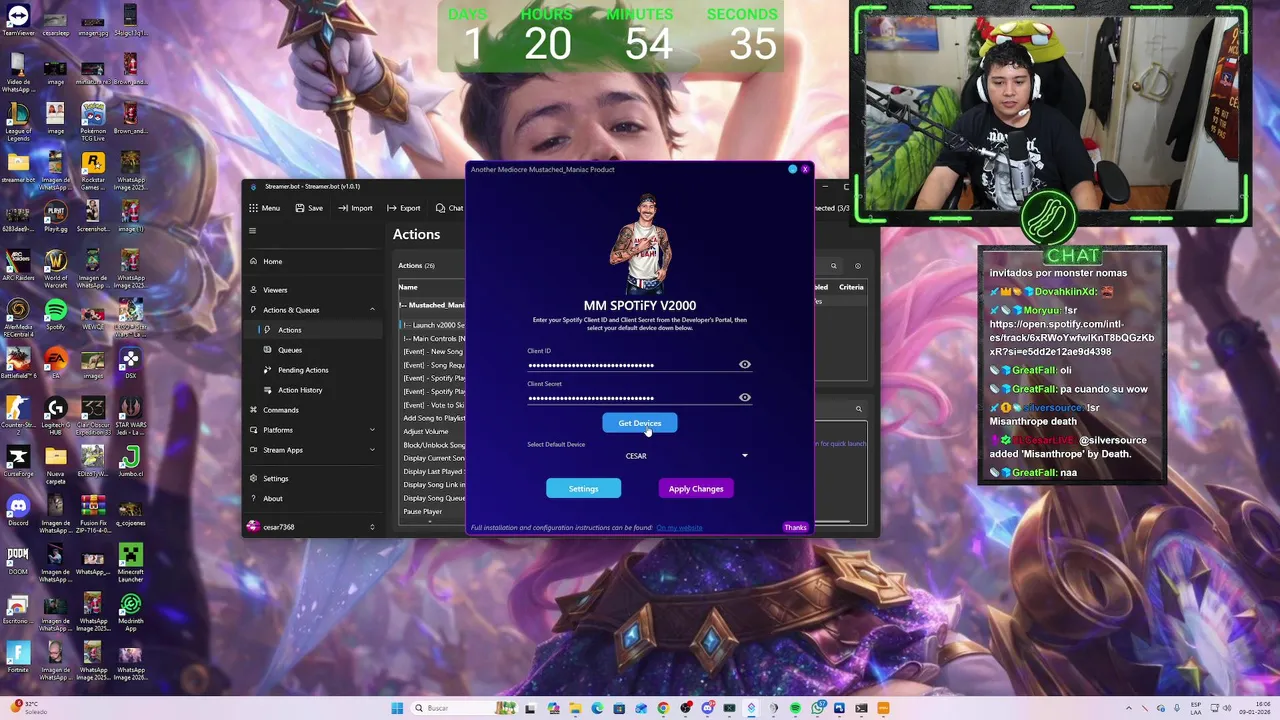The image size is (1280, 720).
Task: Open League of Legends desktop icon
Action: click(18, 120)
